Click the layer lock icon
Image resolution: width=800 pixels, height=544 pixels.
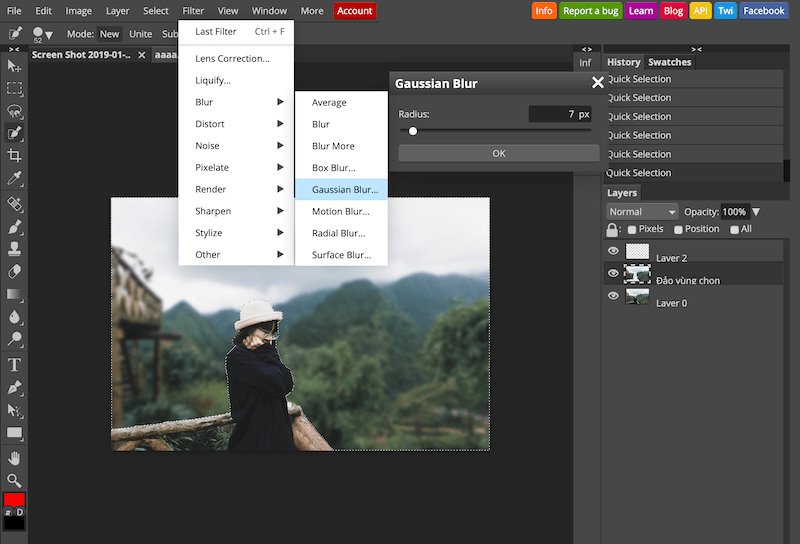point(612,230)
